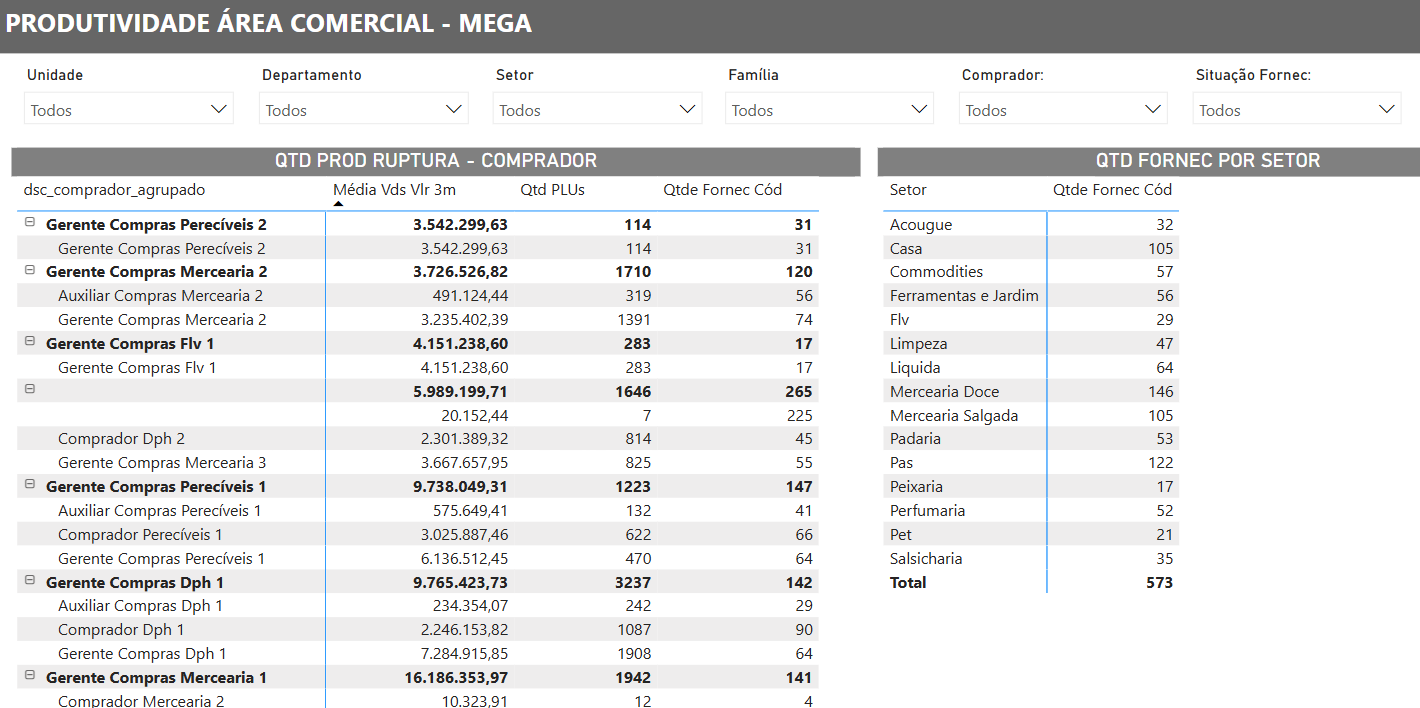Click the value 16.186.353,97
Image resolution: width=1420 pixels, height=708 pixels.
455,677
